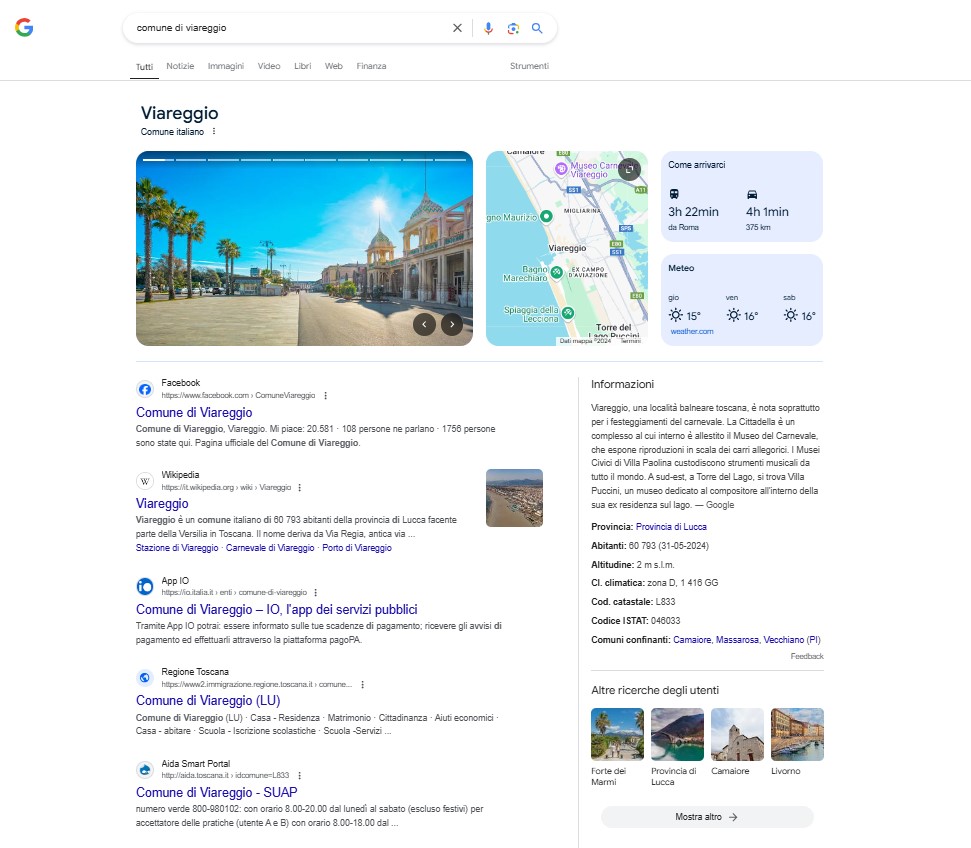Click the Viareggio promenade photo

pyautogui.click(x=304, y=248)
